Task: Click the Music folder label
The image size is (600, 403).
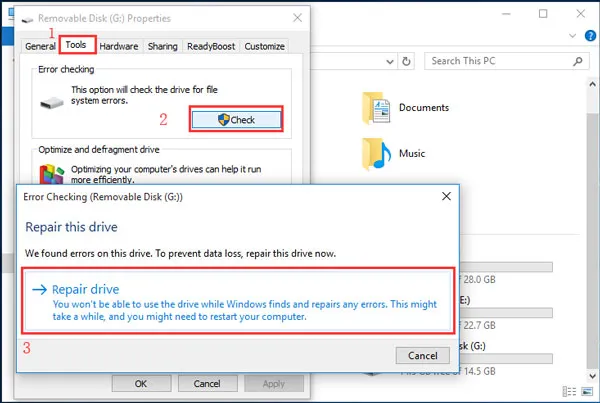Action: 412,153
